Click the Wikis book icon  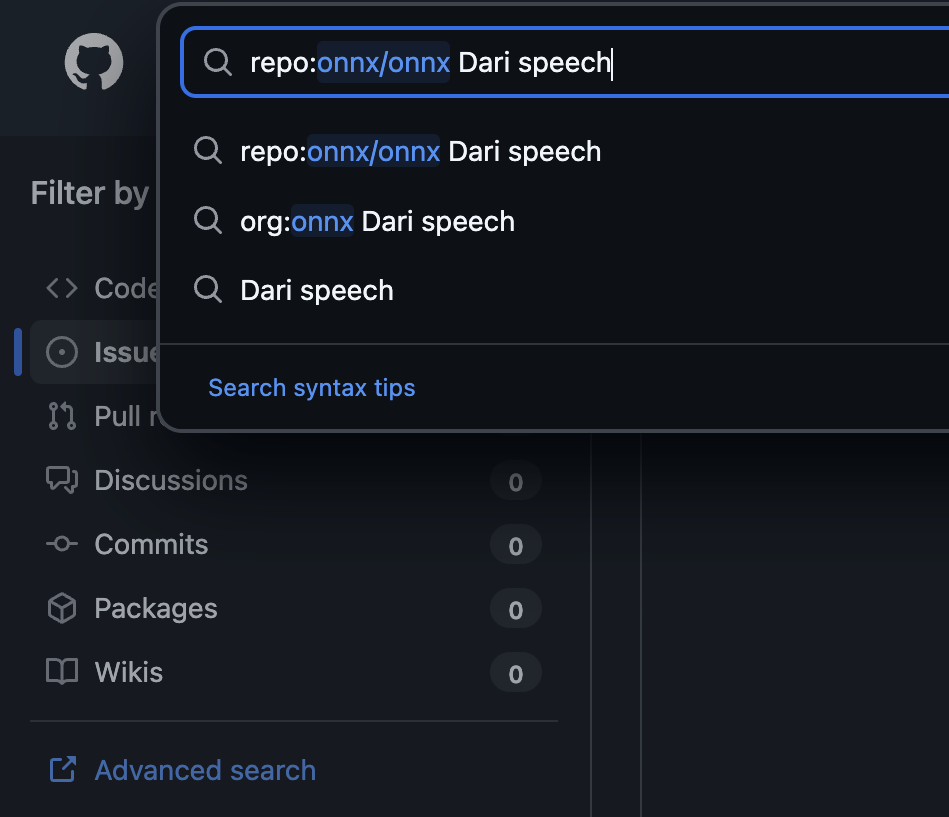coord(62,672)
